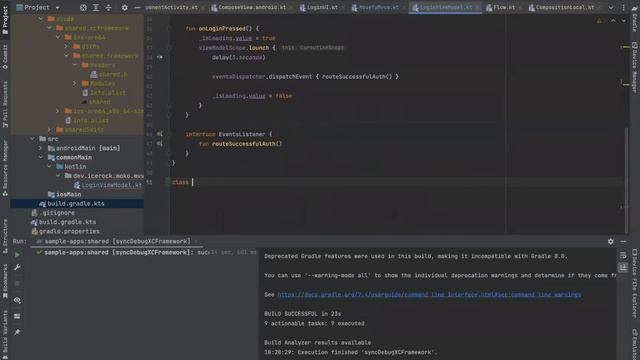Show hidden editor tabs dropdown
The image size is (640, 360).
click(x=611, y=7)
